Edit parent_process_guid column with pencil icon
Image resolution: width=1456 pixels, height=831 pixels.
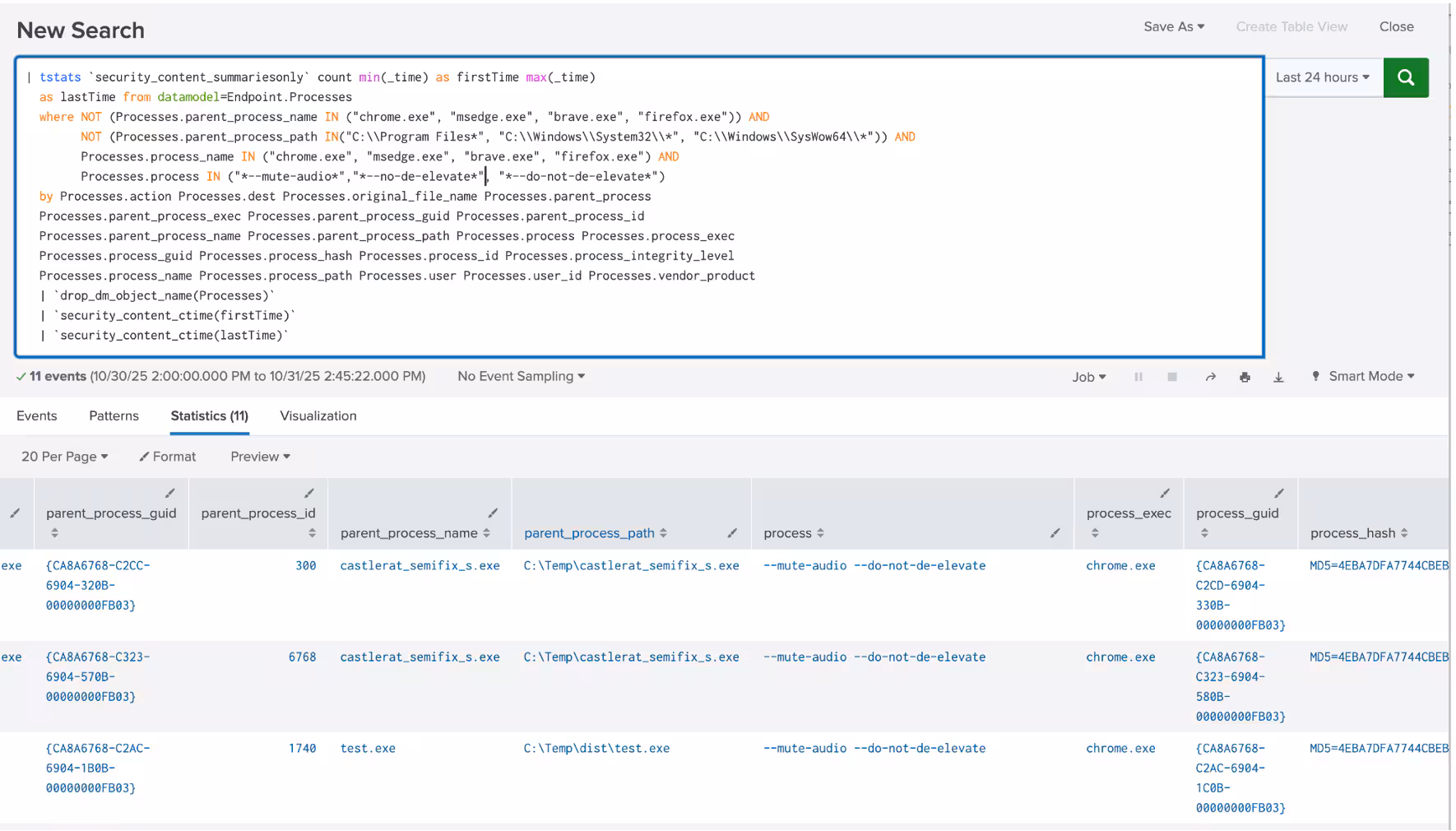[x=169, y=493]
